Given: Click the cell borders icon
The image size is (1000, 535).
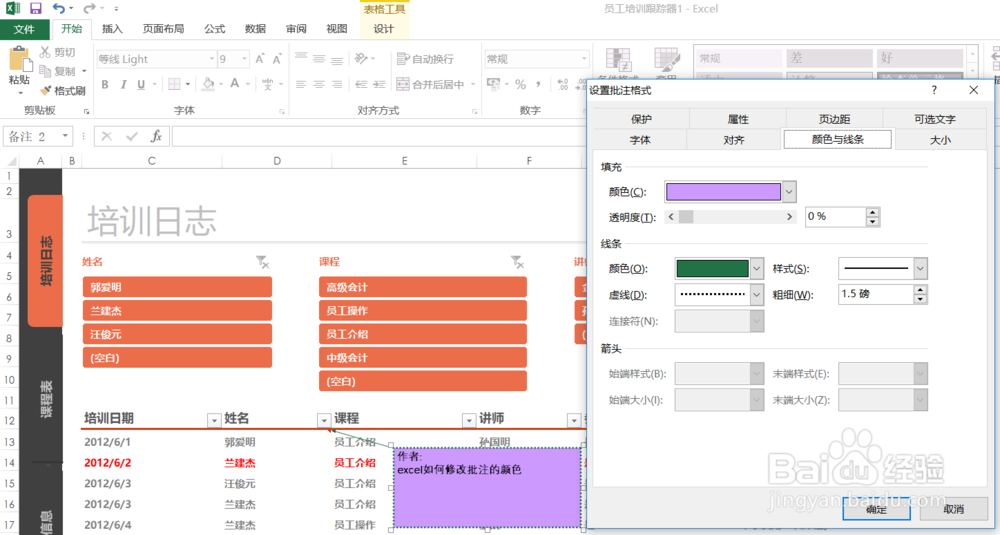Looking at the screenshot, I should [174, 84].
